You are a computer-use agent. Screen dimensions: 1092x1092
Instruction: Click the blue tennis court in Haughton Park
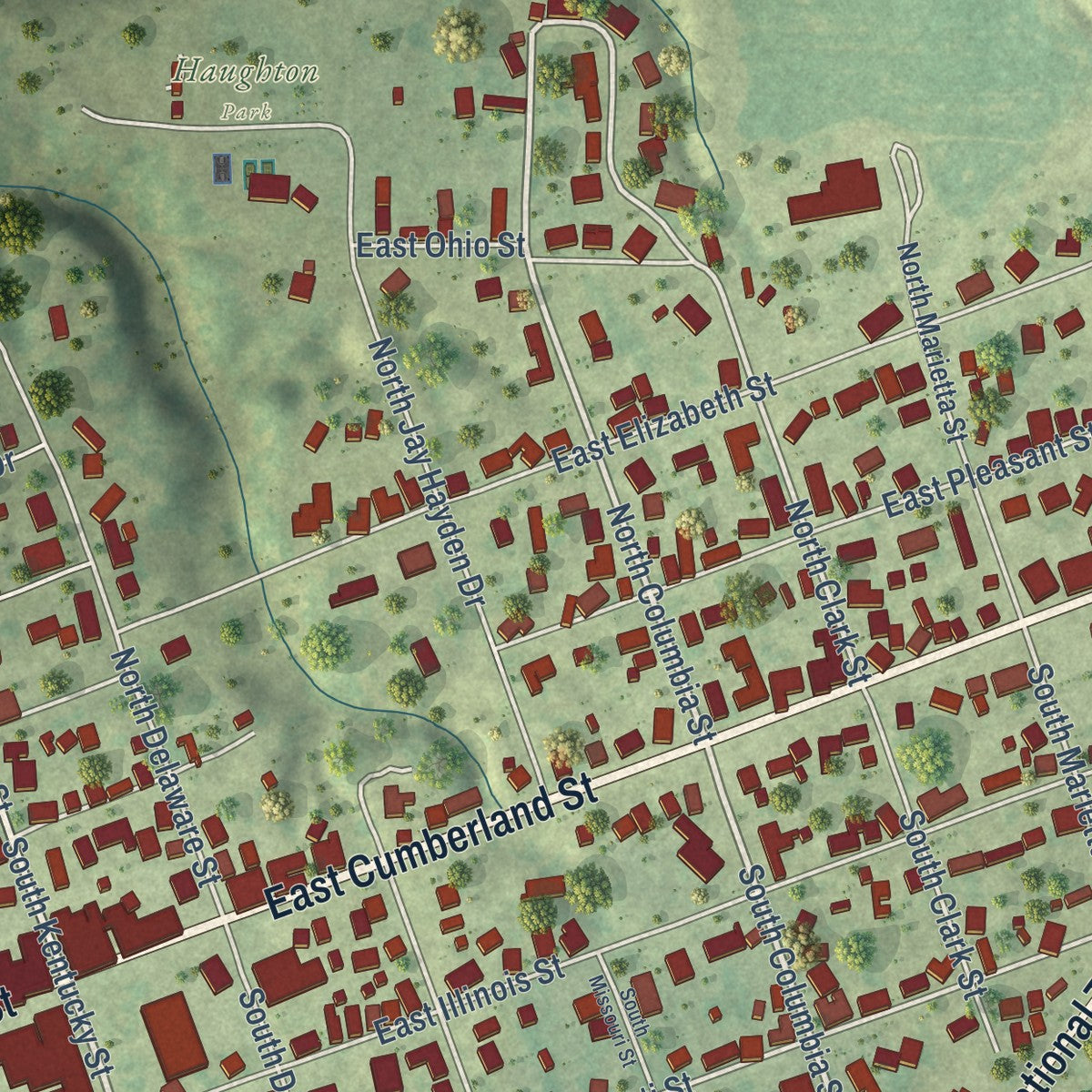click(223, 168)
